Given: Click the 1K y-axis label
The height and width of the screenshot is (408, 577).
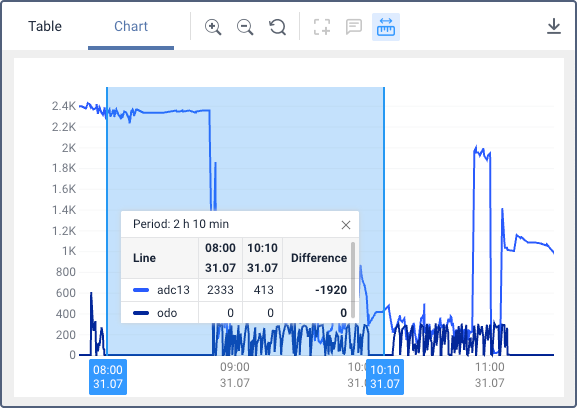Looking at the screenshot, I should tap(69, 251).
